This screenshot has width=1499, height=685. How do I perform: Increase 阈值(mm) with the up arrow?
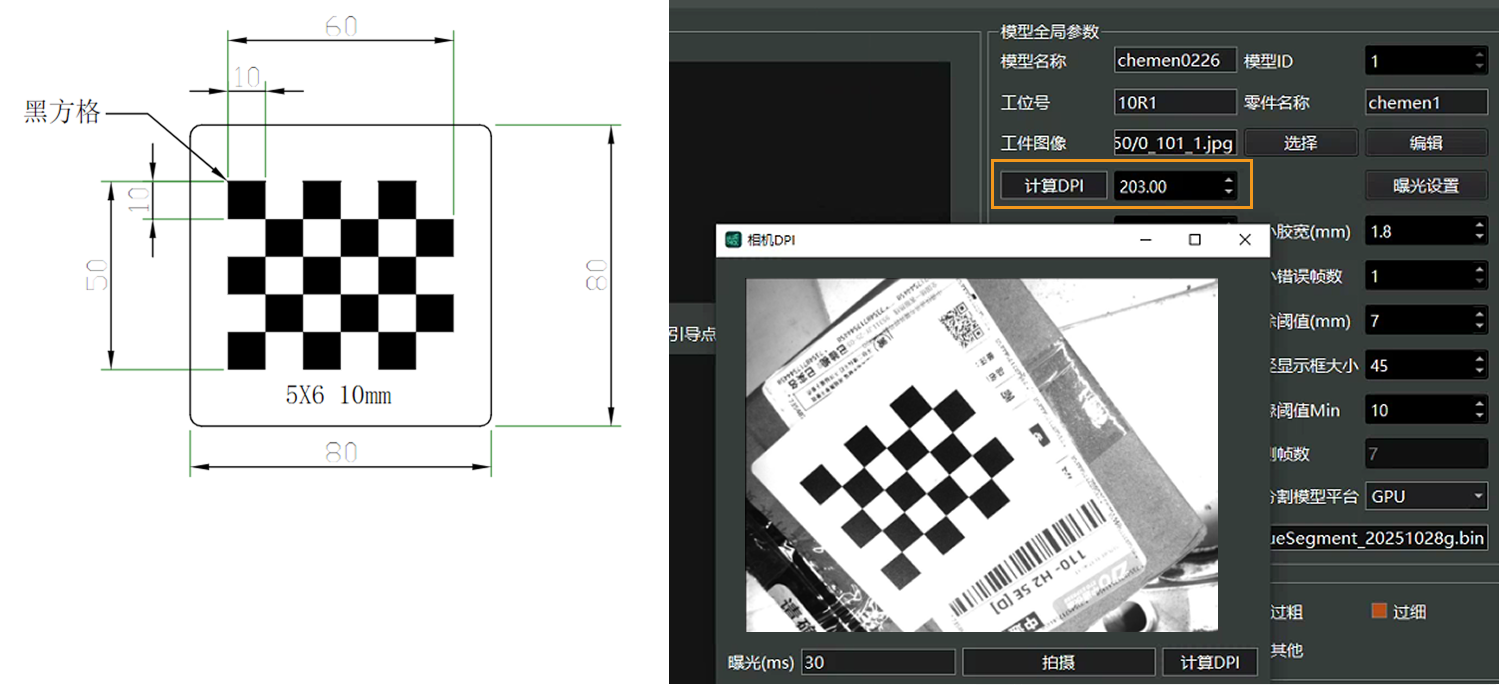coord(1479,315)
